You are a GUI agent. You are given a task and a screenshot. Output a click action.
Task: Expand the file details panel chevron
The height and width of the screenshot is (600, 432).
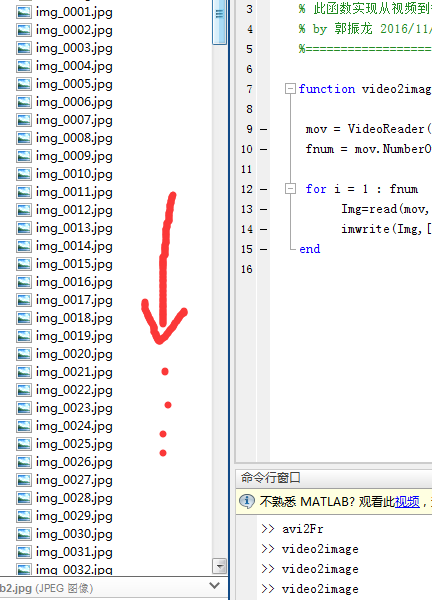215,585
